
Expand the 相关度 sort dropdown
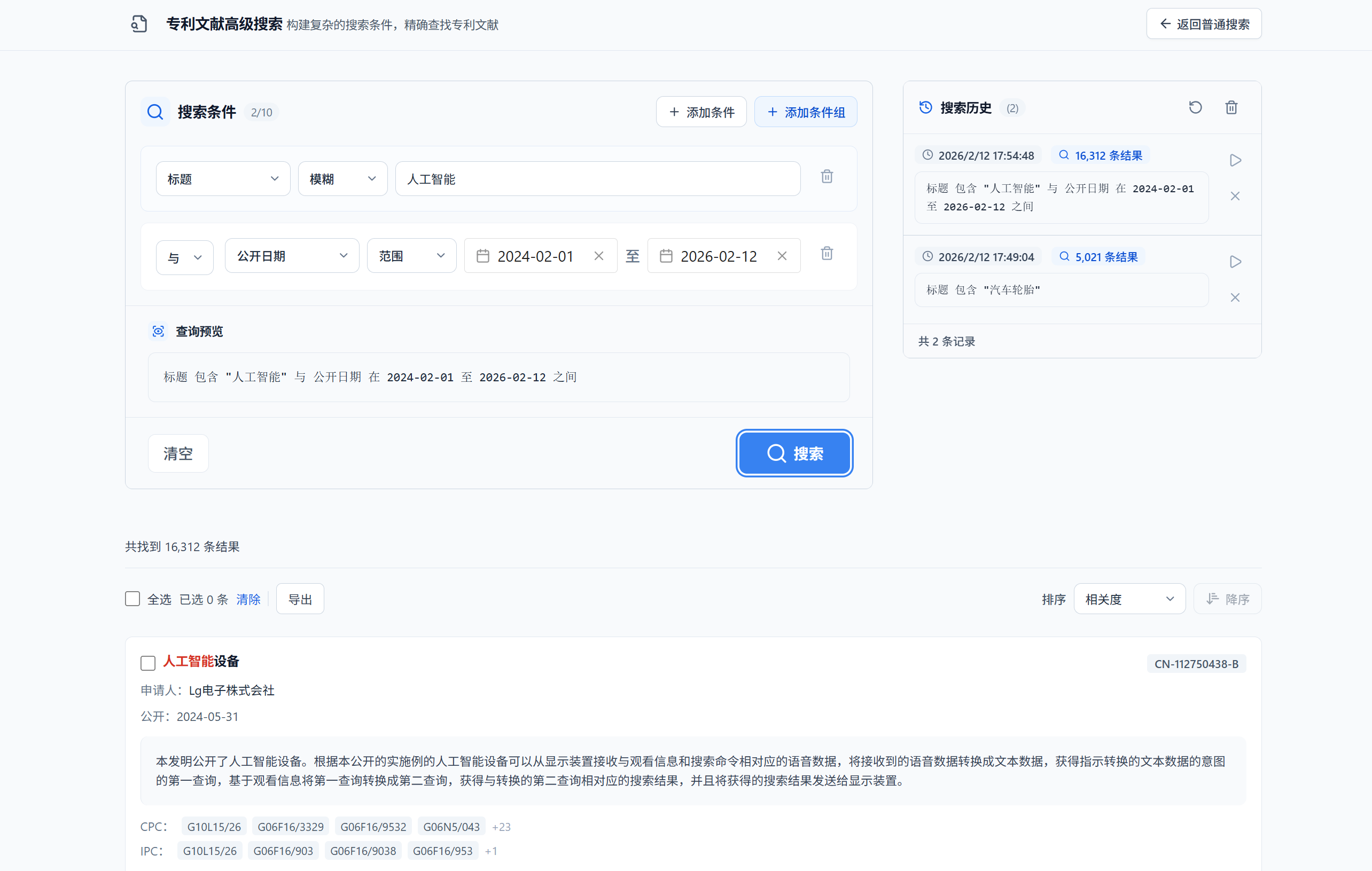point(1129,599)
